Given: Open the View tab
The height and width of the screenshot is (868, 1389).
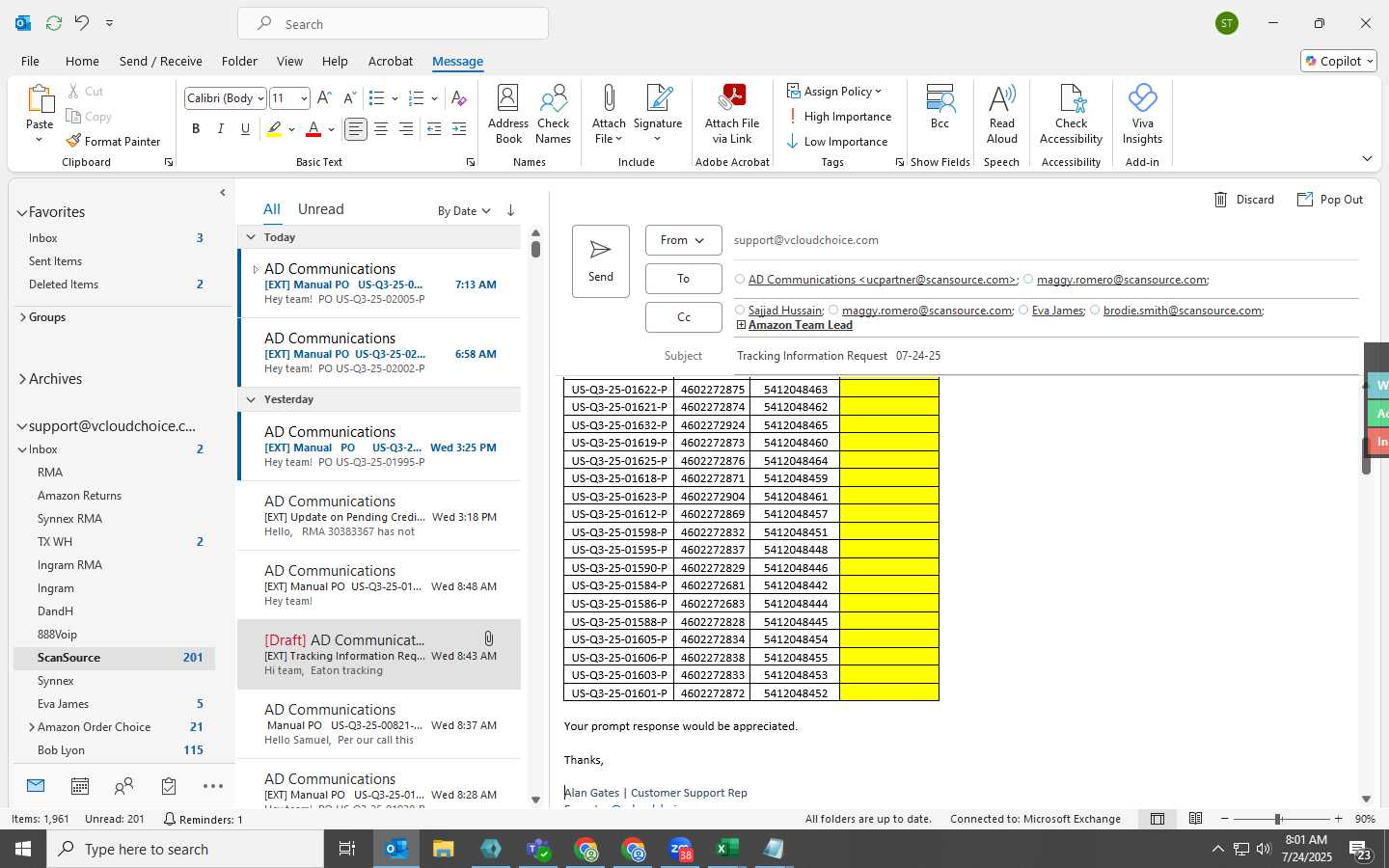Looking at the screenshot, I should pyautogui.click(x=289, y=61).
